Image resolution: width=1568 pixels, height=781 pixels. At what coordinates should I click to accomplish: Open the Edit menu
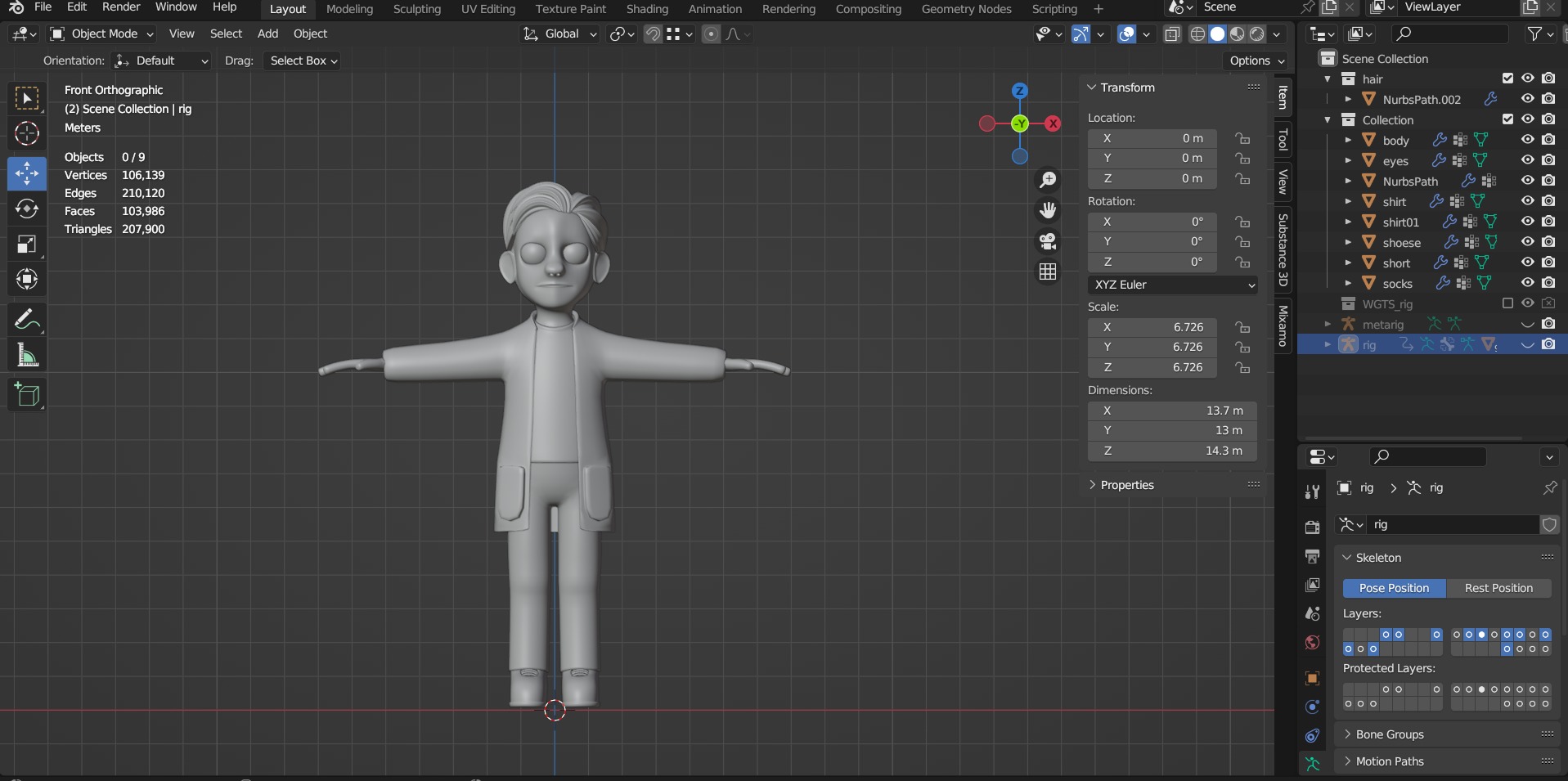coord(77,7)
